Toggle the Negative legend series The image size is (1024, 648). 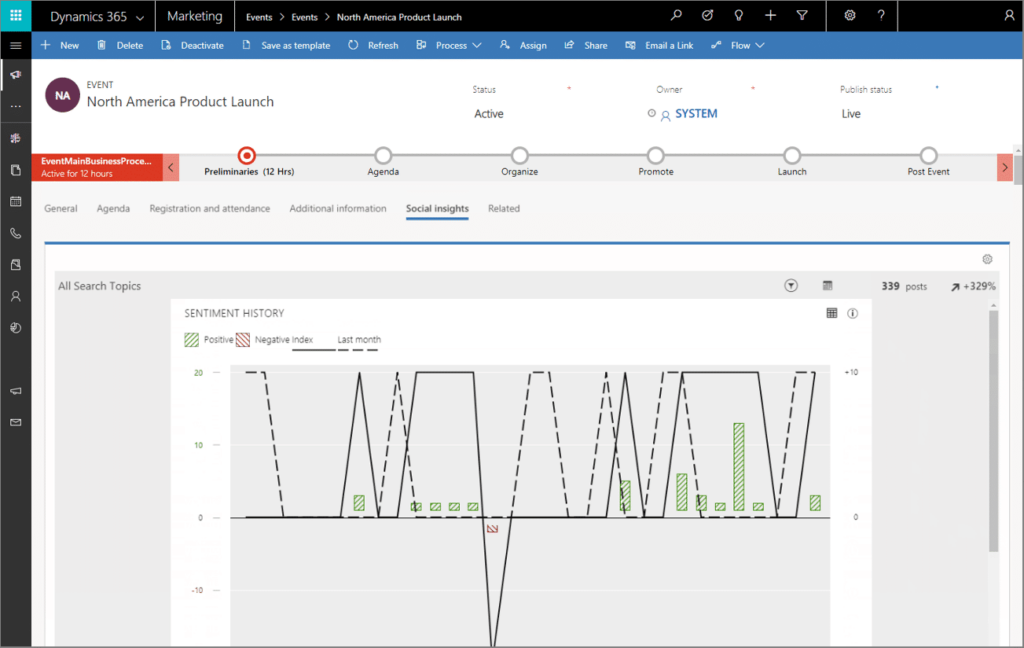click(274, 340)
